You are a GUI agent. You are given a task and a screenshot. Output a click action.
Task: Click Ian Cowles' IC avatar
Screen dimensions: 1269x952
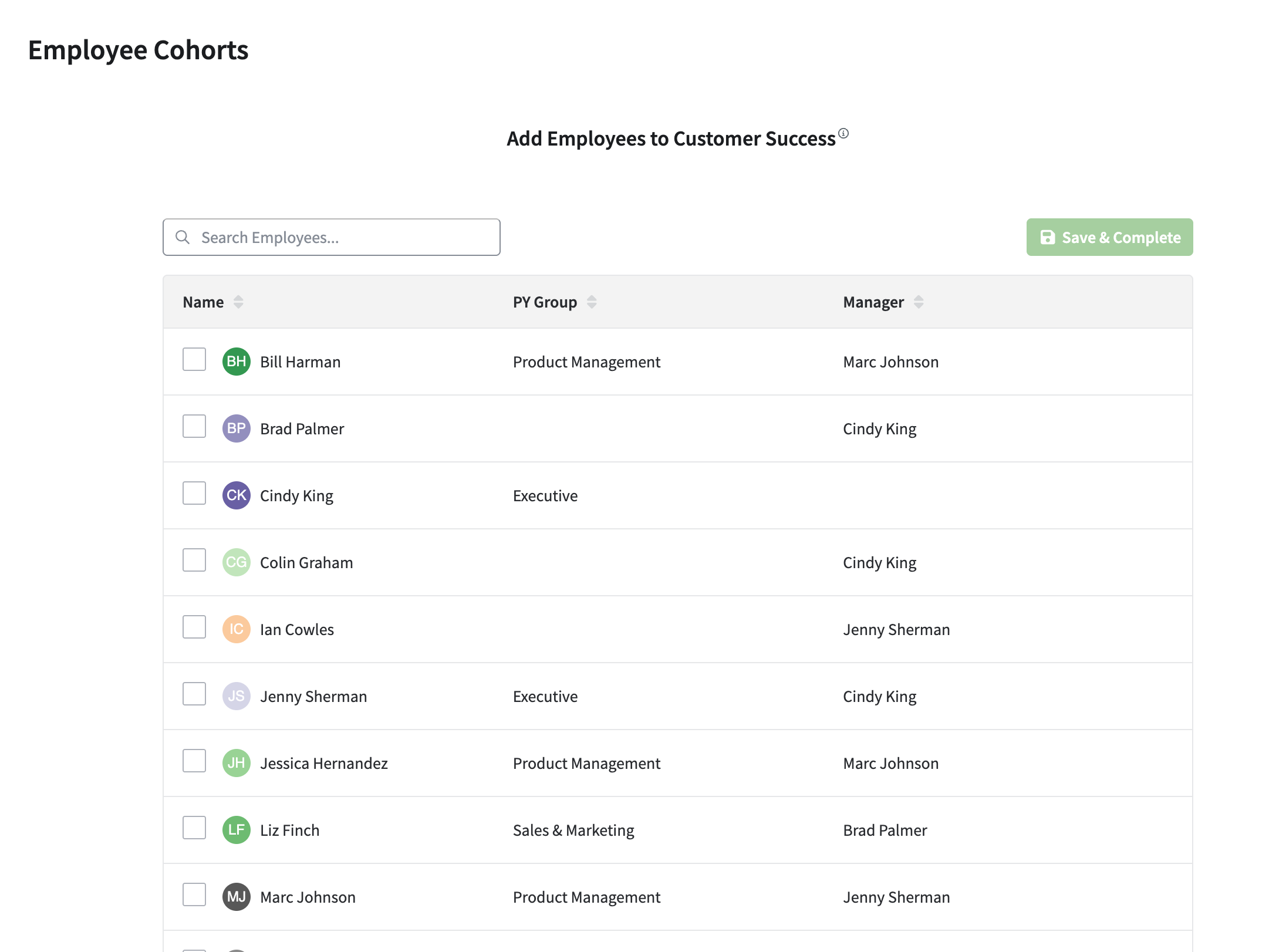pos(236,629)
